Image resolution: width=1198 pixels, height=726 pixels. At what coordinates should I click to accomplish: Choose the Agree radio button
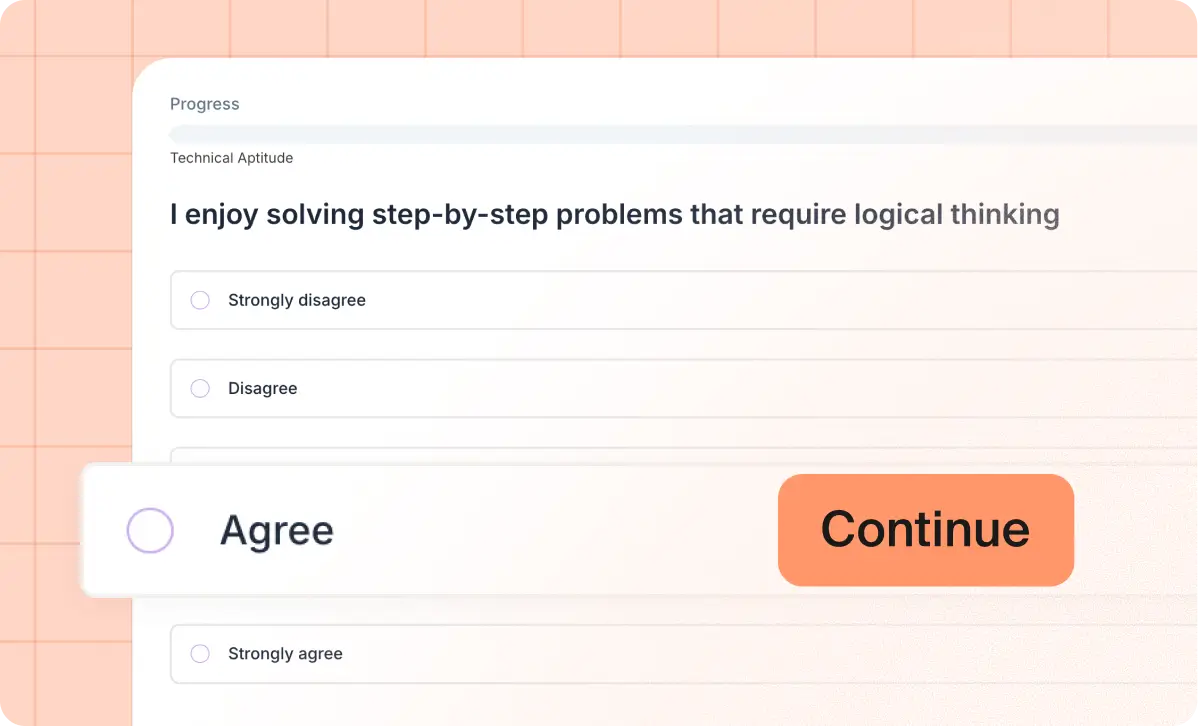click(150, 530)
